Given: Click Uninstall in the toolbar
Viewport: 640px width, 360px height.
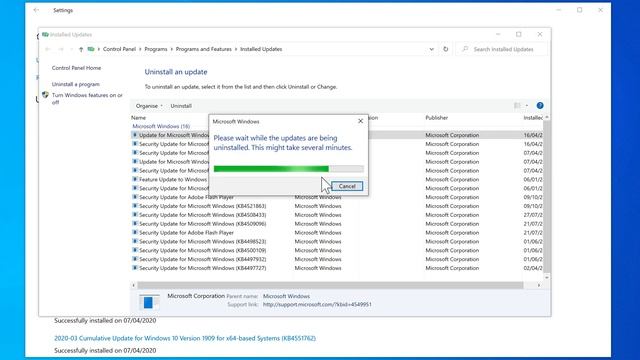Looking at the screenshot, I should pyautogui.click(x=181, y=106).
